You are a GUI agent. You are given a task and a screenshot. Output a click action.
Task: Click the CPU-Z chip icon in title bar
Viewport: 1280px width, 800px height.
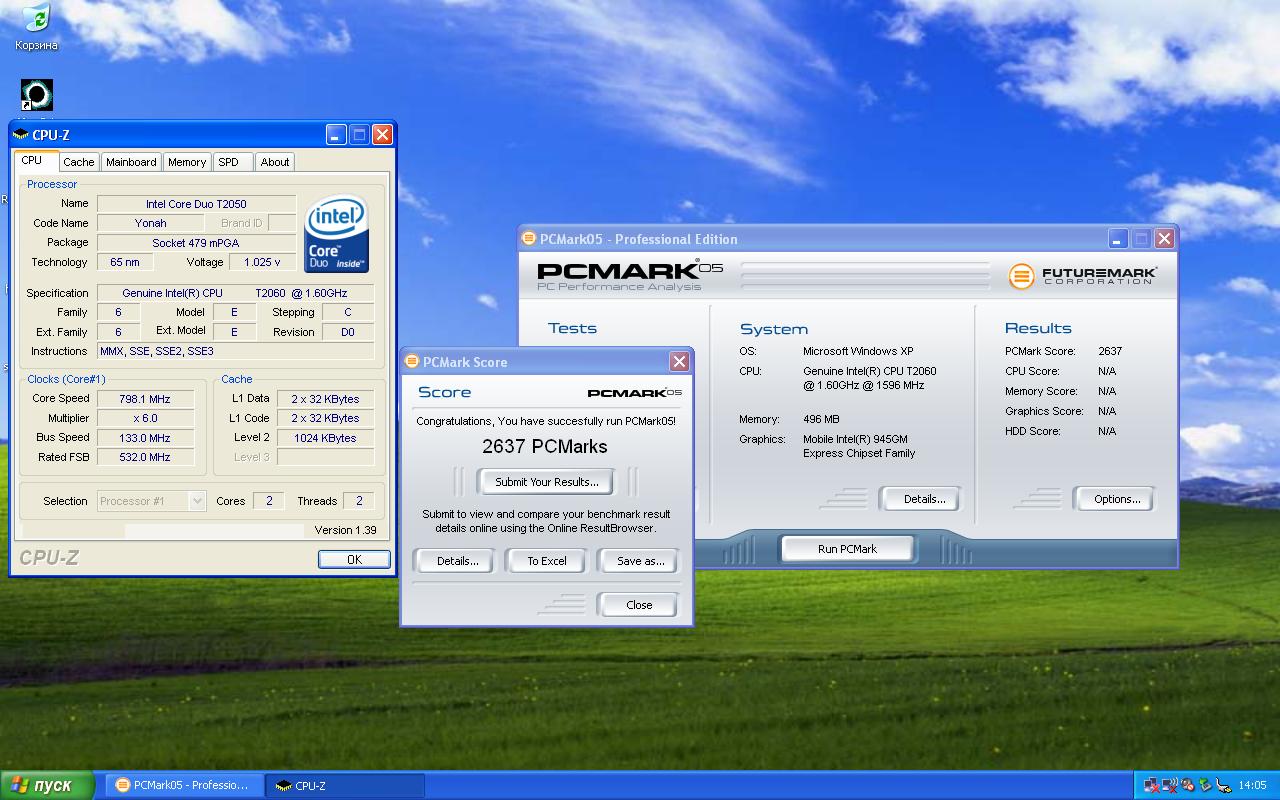pyautogui.click(x=20, y=135)
